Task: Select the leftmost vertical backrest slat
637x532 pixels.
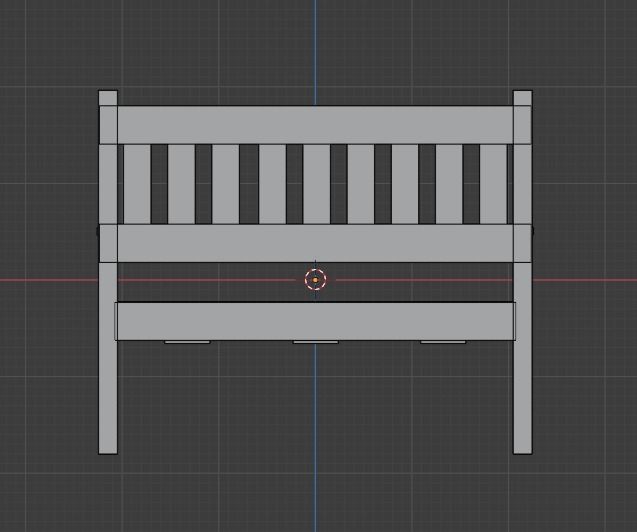Action: [x=137, y=184]
